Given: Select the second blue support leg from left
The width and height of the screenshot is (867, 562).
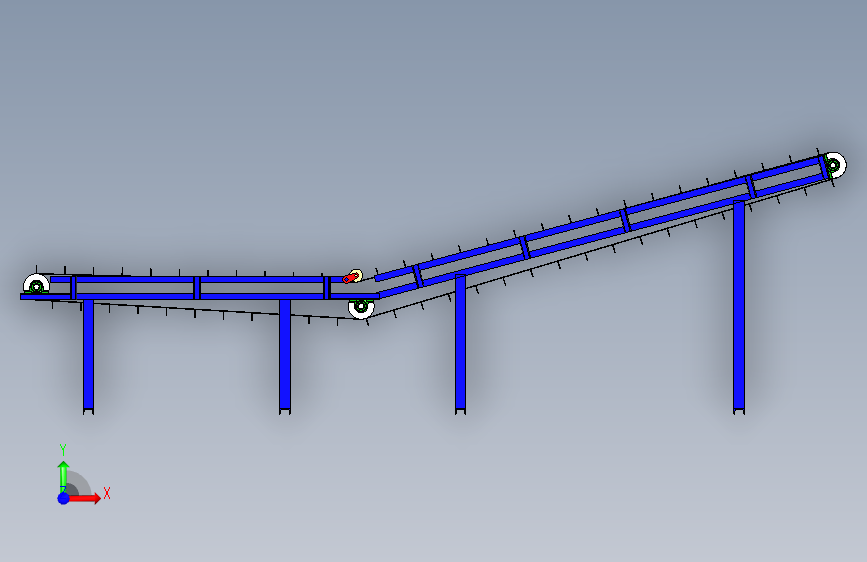Looking at the screenshot, I should coord(285,356).
